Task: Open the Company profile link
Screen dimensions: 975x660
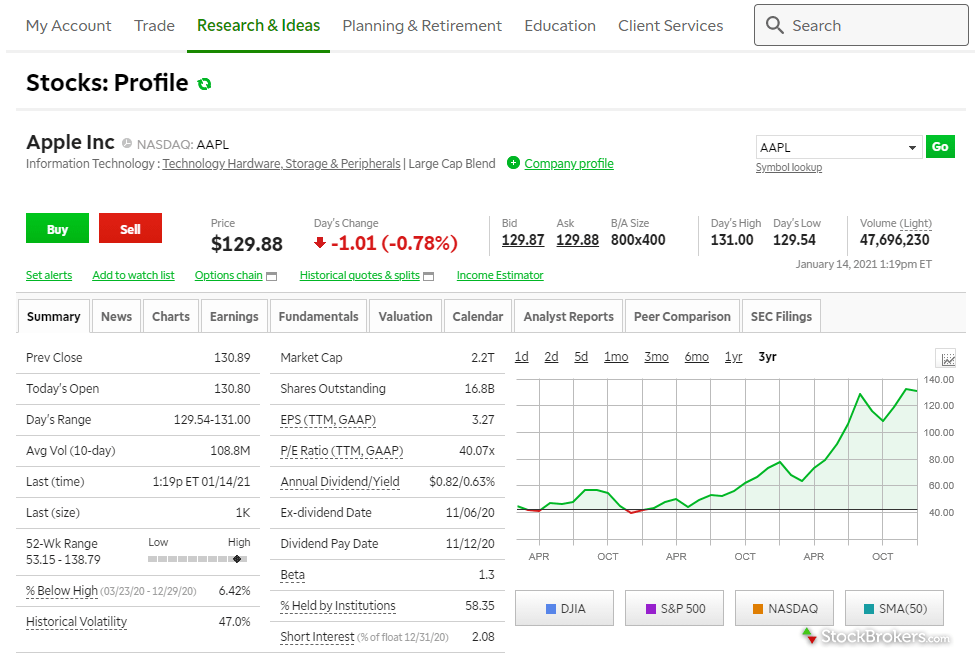Action: click(568, 164)
